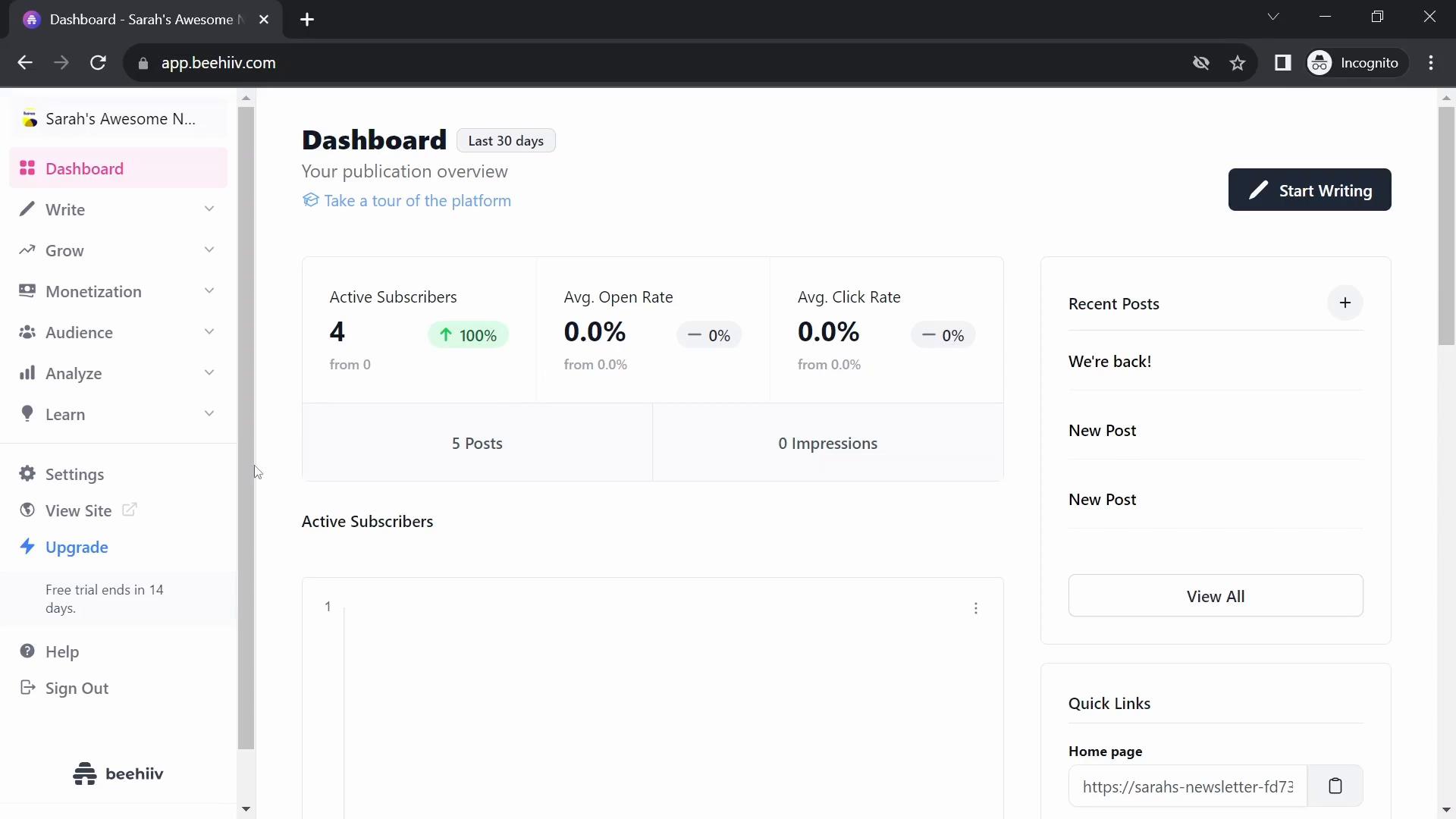Click the Audience section icon

point(28,331)
